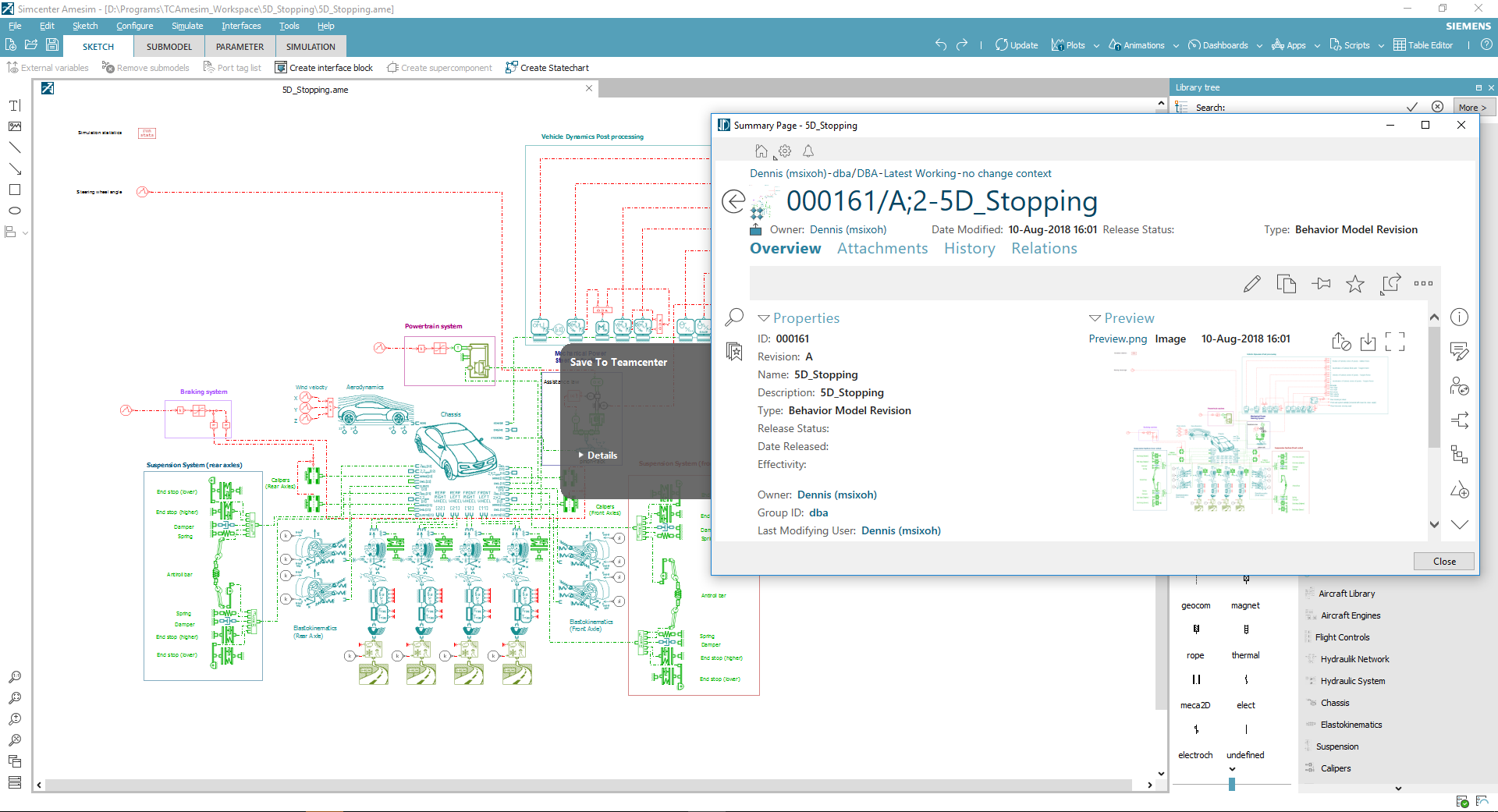Open the Summary Page home icon
The width and height of the screenshot is (1498, 812).
761,151
